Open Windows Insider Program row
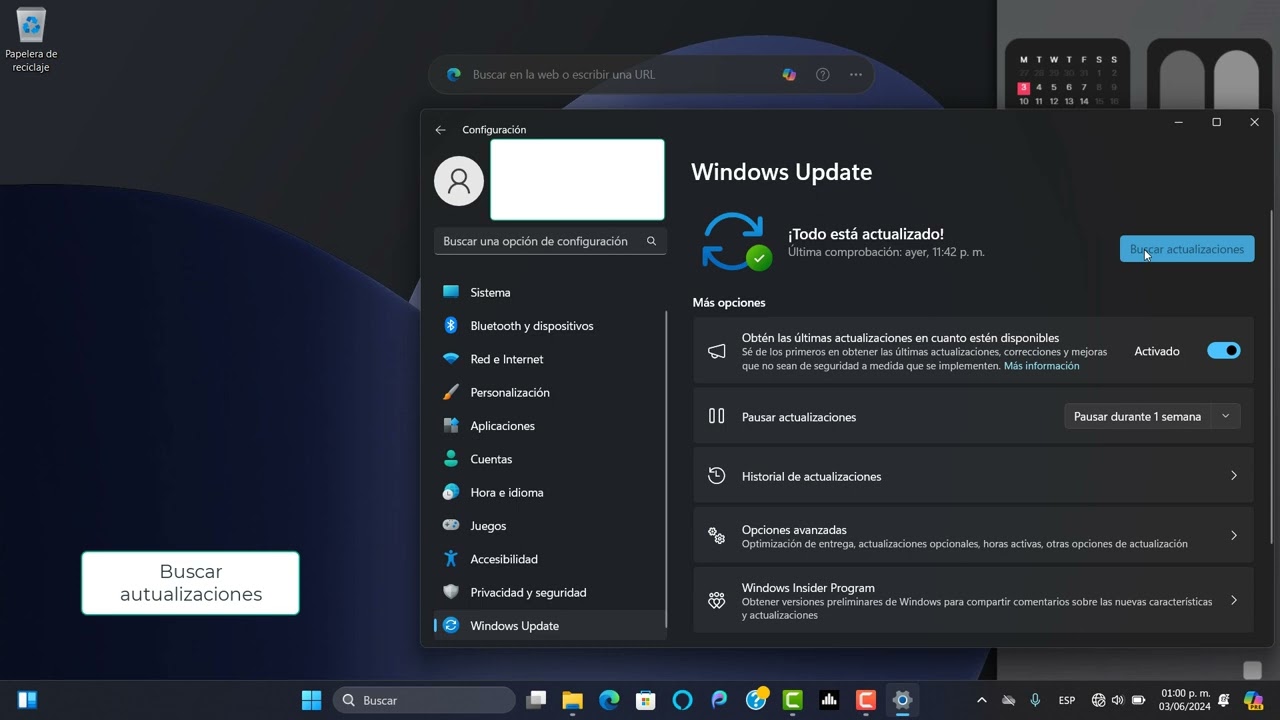 click(973, 600)
